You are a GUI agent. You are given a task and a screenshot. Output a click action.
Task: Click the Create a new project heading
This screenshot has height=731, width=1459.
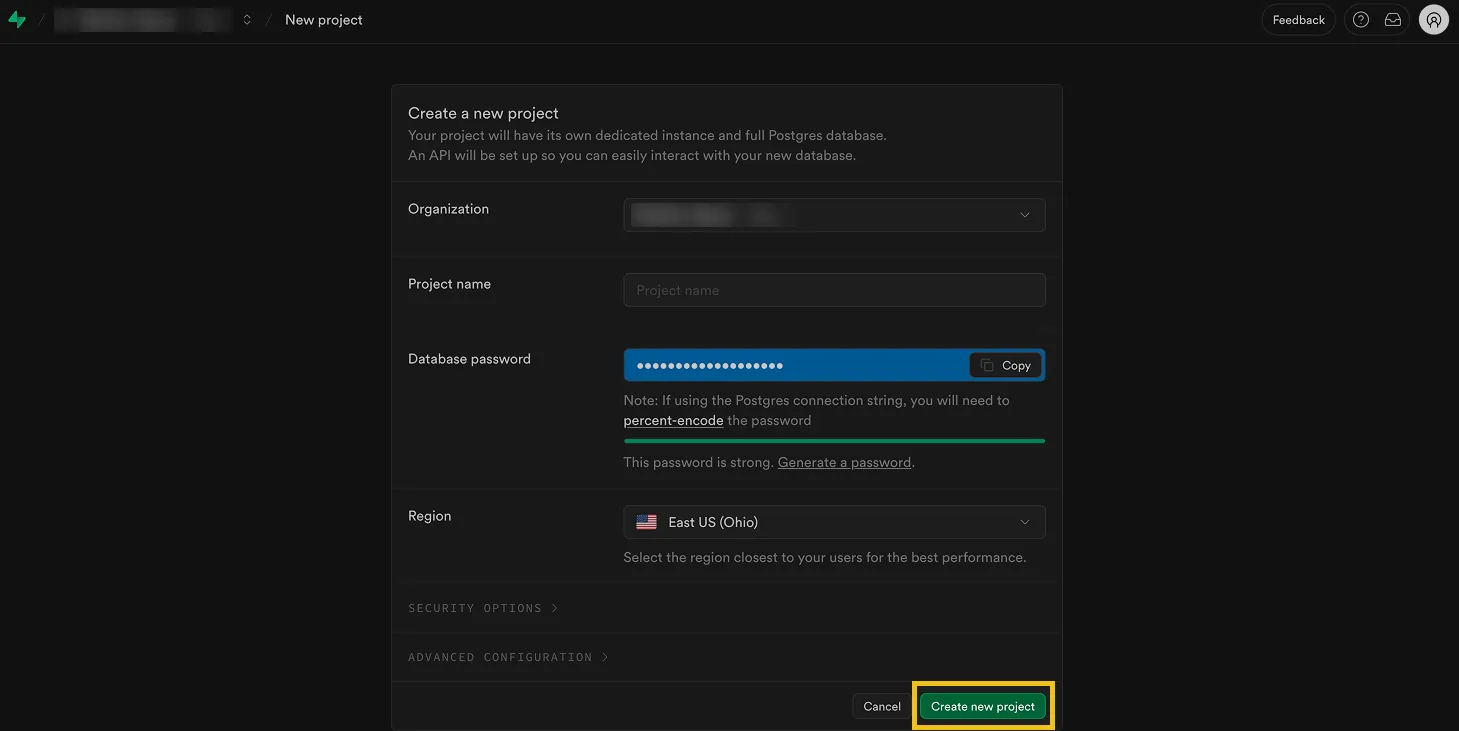[483, 113]
